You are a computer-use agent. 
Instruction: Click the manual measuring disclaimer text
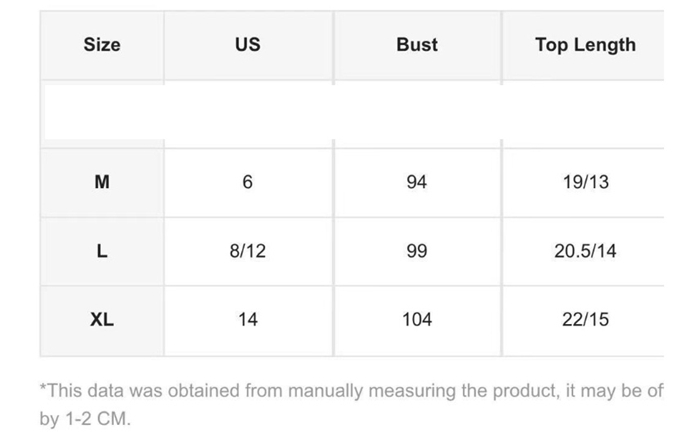pyautogui.click(x=350, y=390)
